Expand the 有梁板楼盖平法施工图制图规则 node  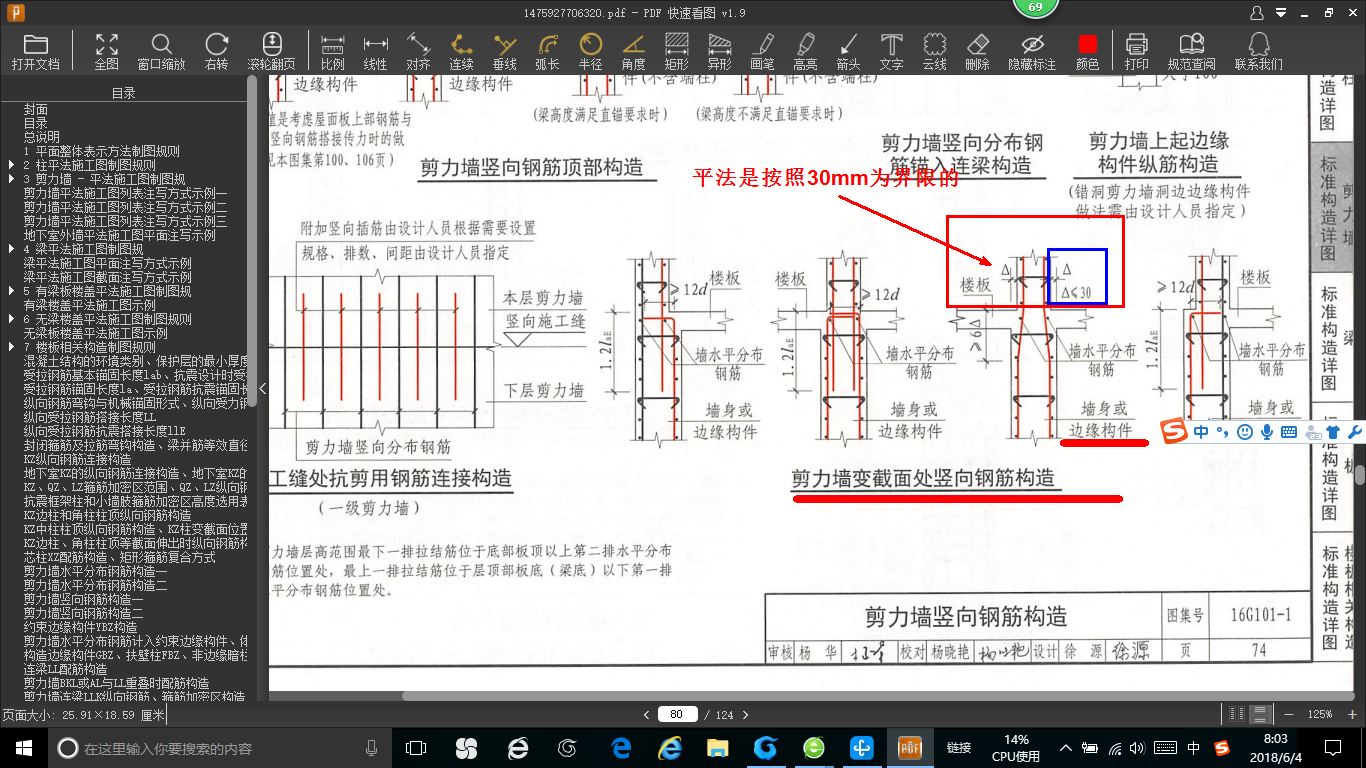pos(11,291)
